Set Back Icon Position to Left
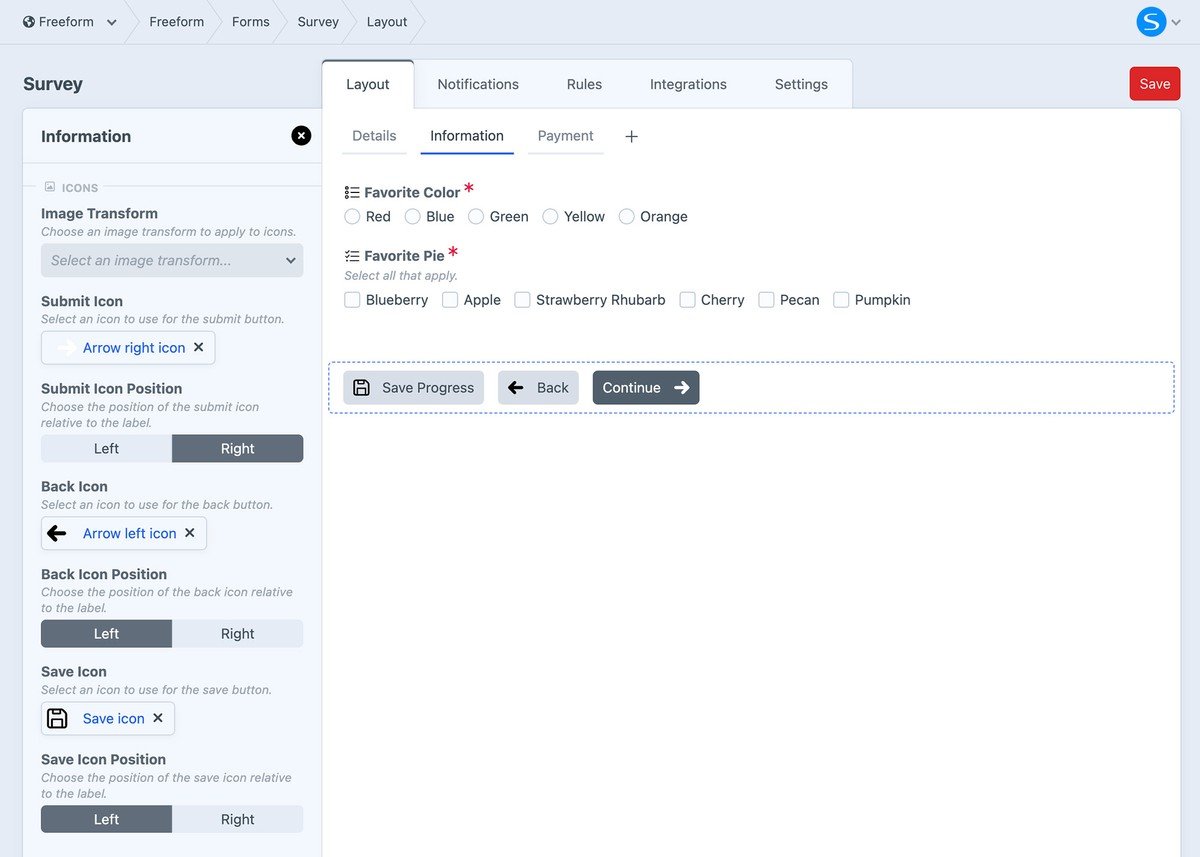This screenshot has width=1200, height=857. 106,633
